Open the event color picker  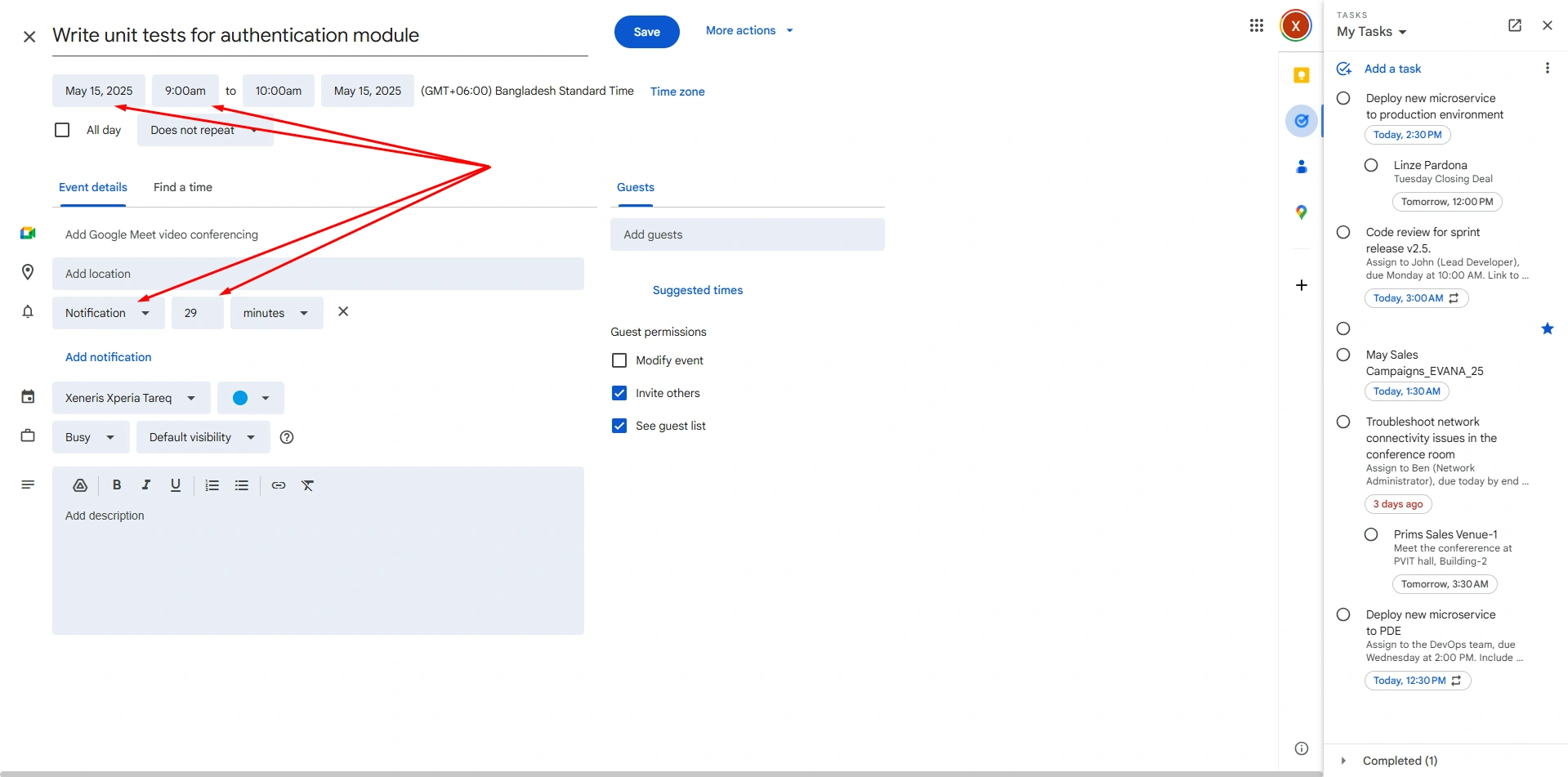250,398
